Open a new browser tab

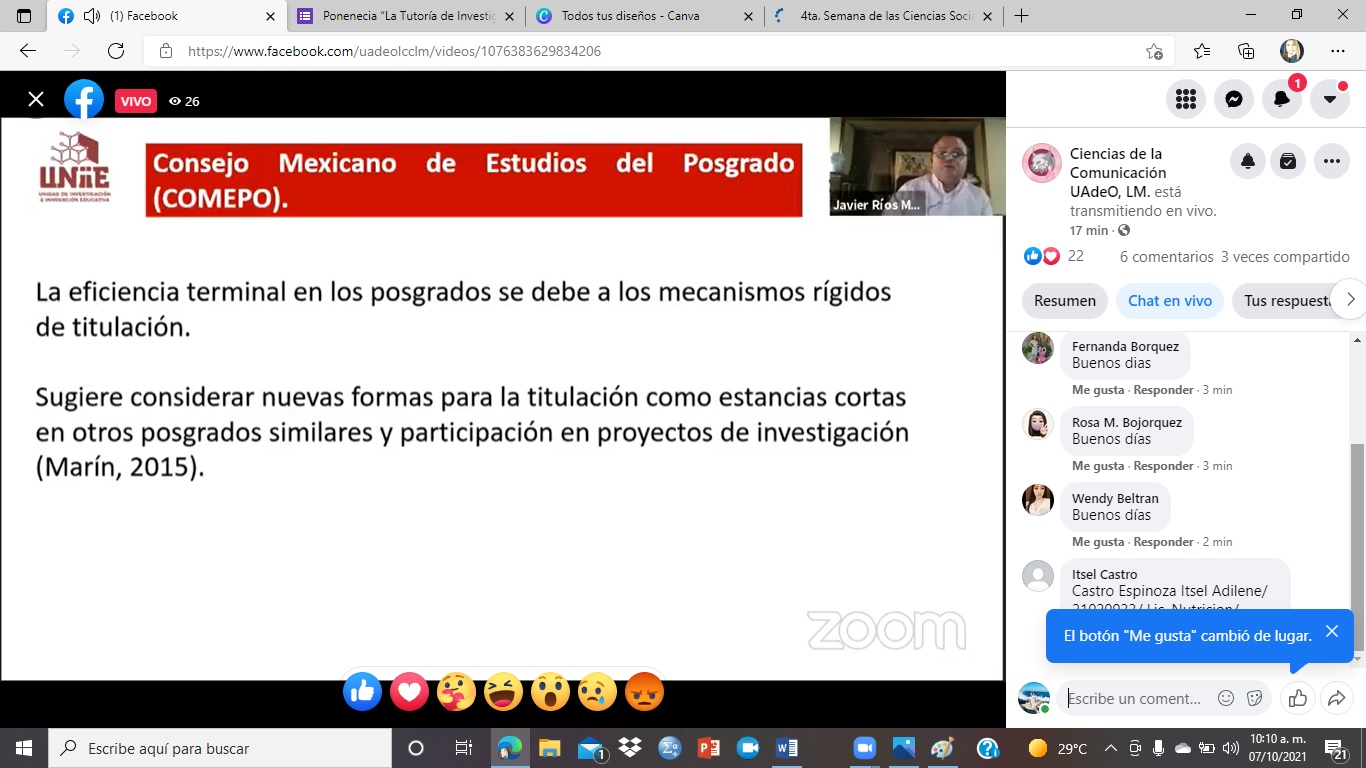tap(1021, 16)
